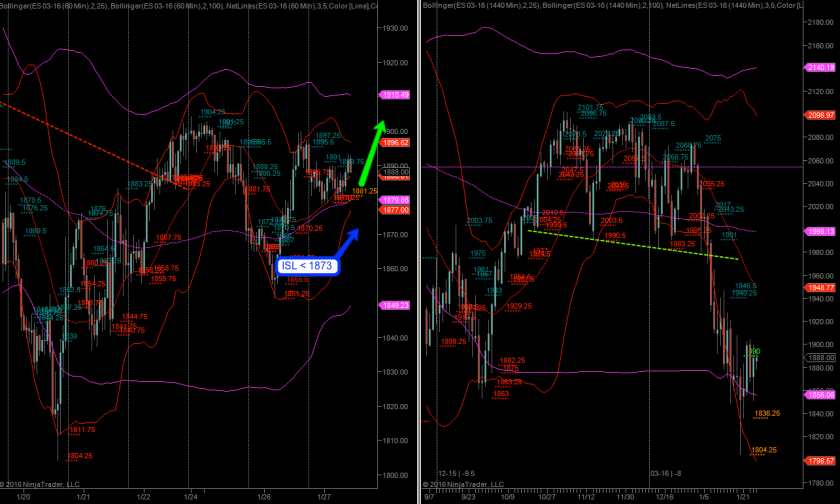Select the 1888.00 last-price marker in the daily chart
The width and height of the screenshot is (840, 504).
(x=821, y=357)
